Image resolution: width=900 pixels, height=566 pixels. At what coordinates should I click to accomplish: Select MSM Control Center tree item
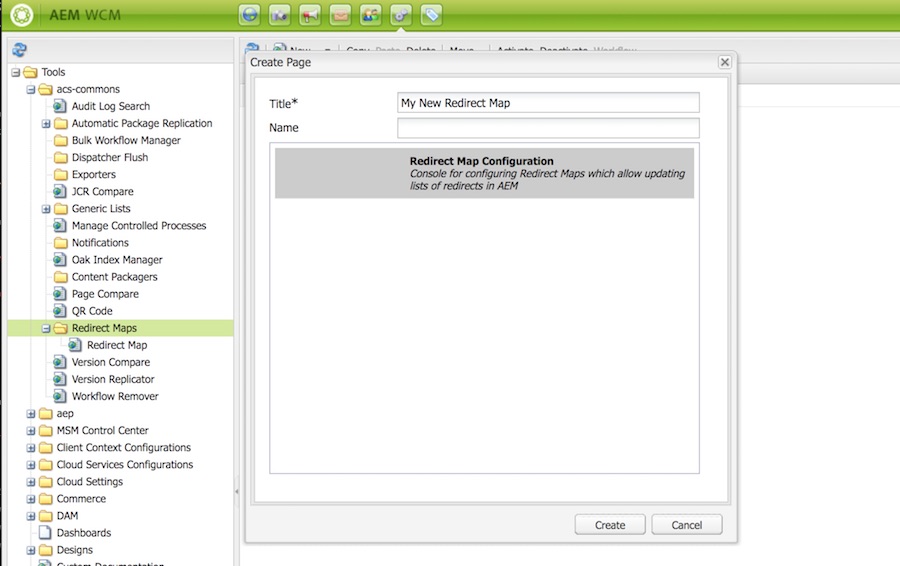tap(102, 431)
